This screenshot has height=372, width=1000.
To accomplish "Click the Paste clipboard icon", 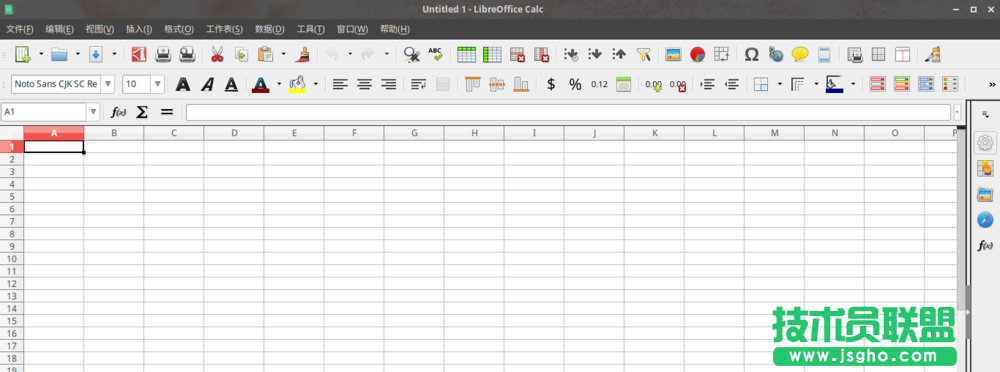I will pos(265,54).
